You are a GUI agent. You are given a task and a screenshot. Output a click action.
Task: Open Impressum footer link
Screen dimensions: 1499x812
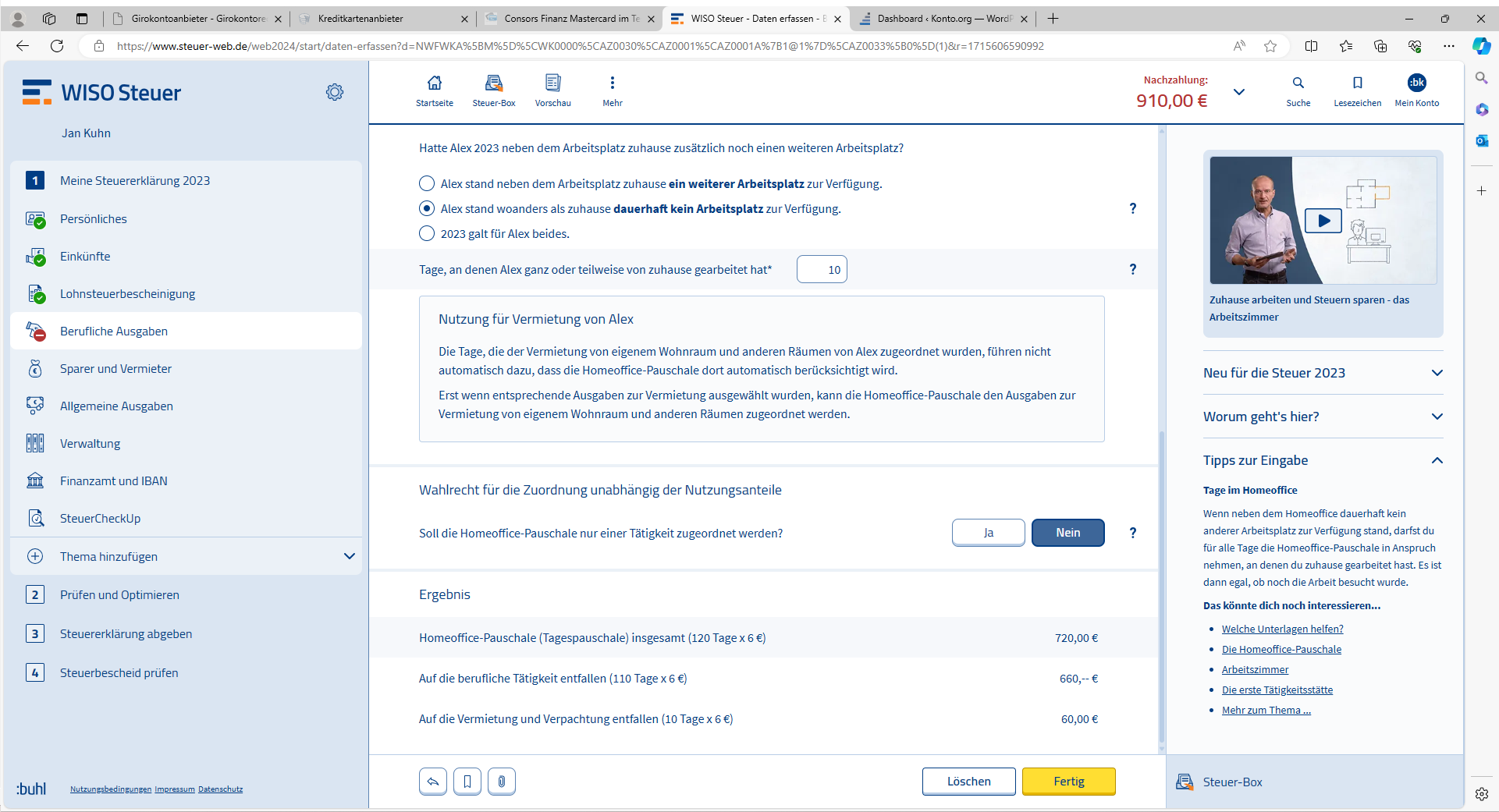click(x=175, y=789)
